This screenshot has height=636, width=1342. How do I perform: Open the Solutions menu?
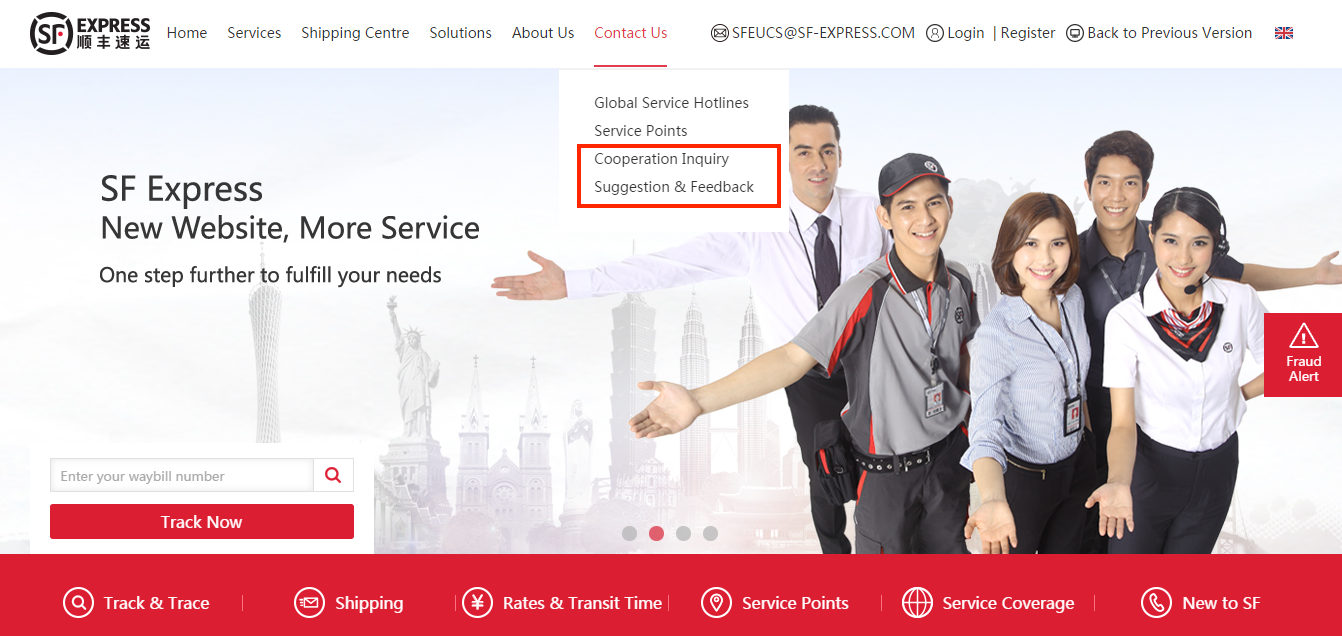(x=460, y=33)
